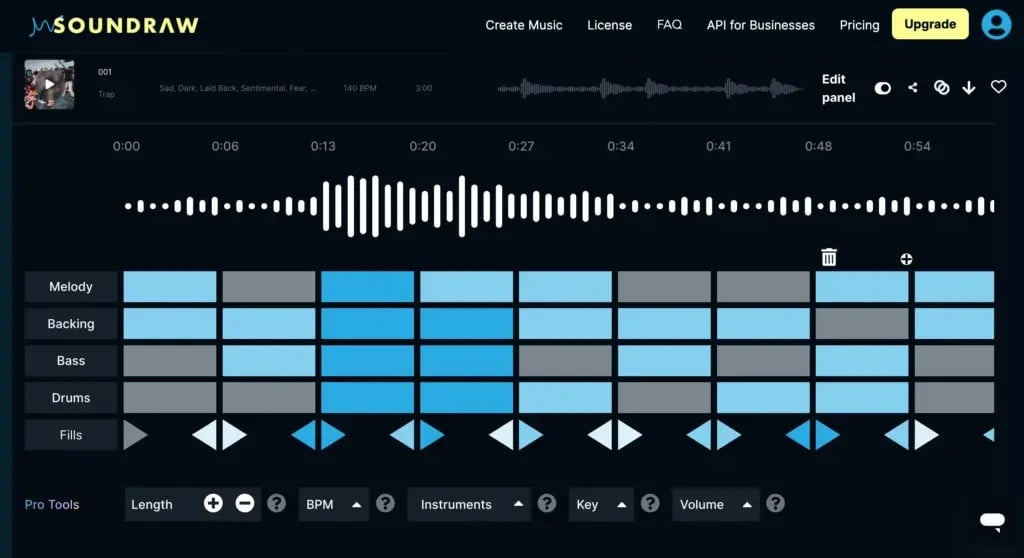Share the track via share icon
1024x558 pixels.
pos(912,88)
